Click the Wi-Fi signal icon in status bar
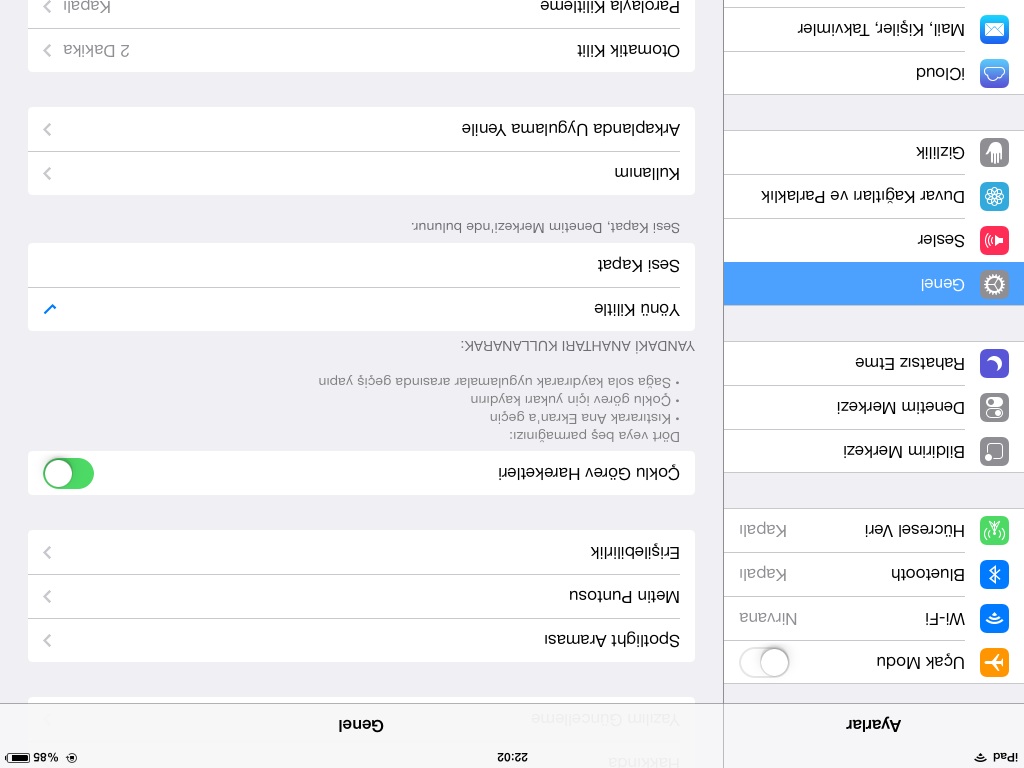1024x768 pixels. tap(980, 758)
